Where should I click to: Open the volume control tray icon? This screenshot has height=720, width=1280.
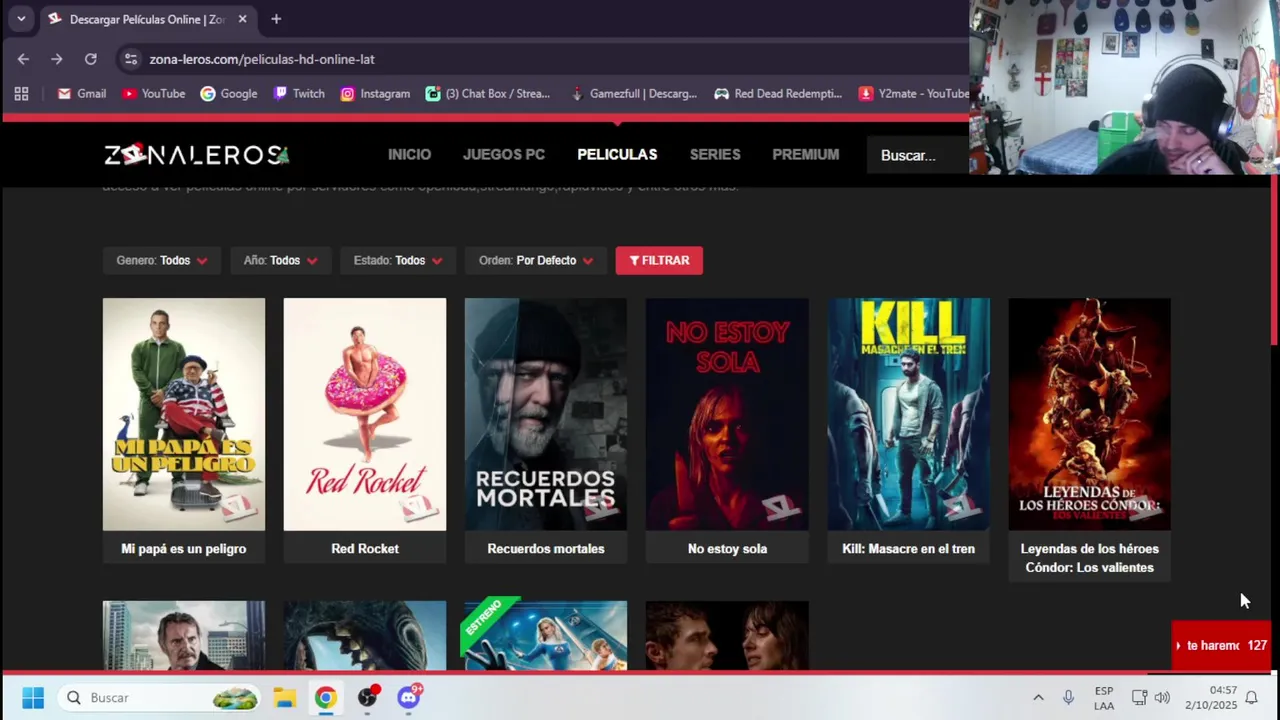[x=1162, y=698]
